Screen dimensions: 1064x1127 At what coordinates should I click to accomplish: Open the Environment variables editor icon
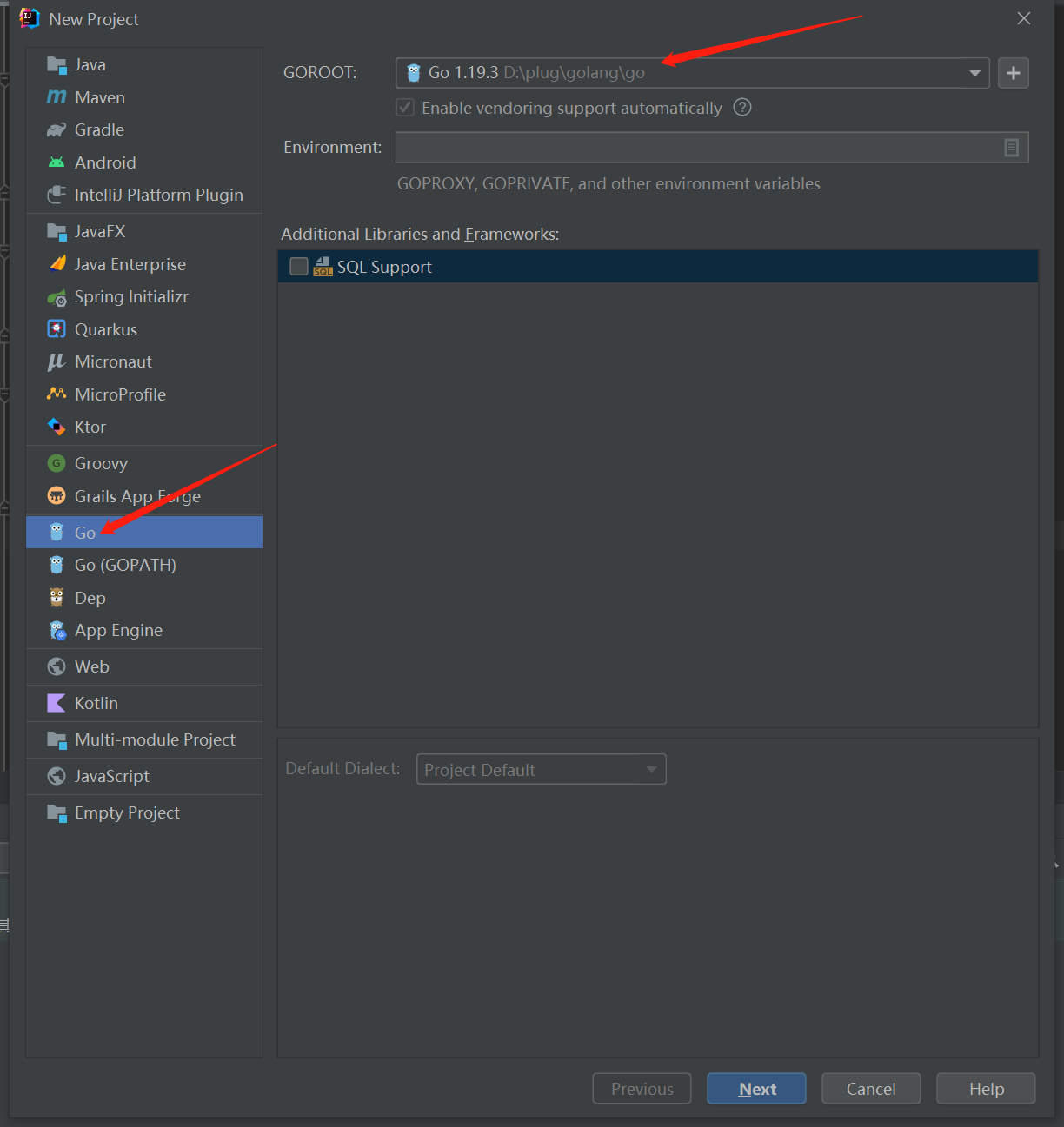[x=1012, y=148]
